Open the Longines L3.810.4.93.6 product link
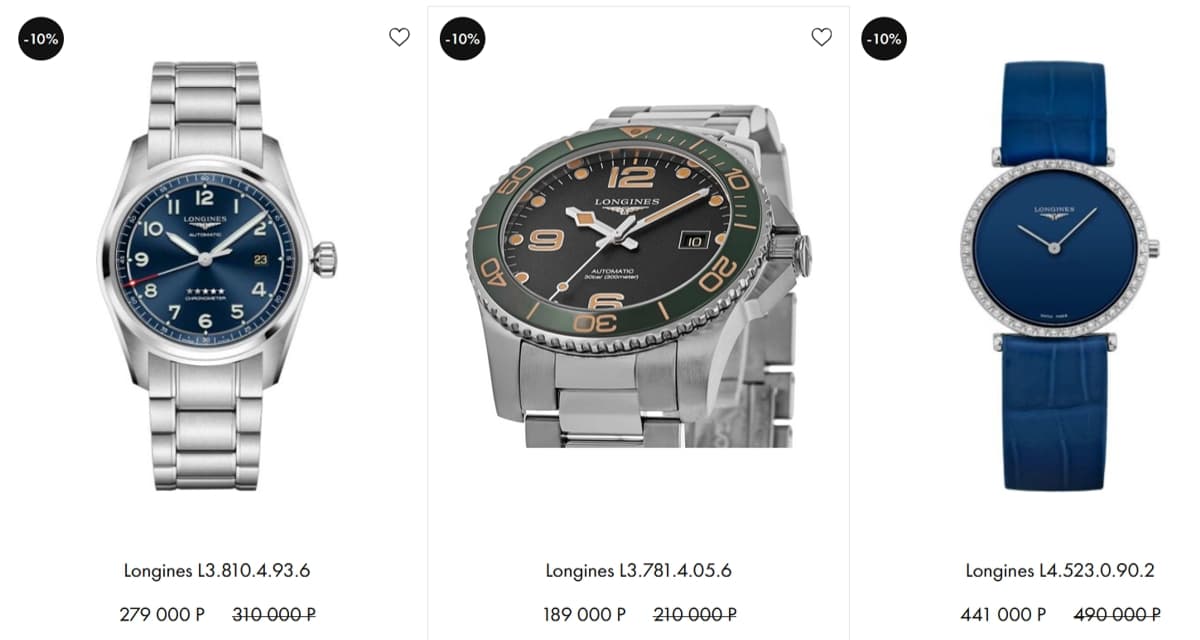 point(217,571)
